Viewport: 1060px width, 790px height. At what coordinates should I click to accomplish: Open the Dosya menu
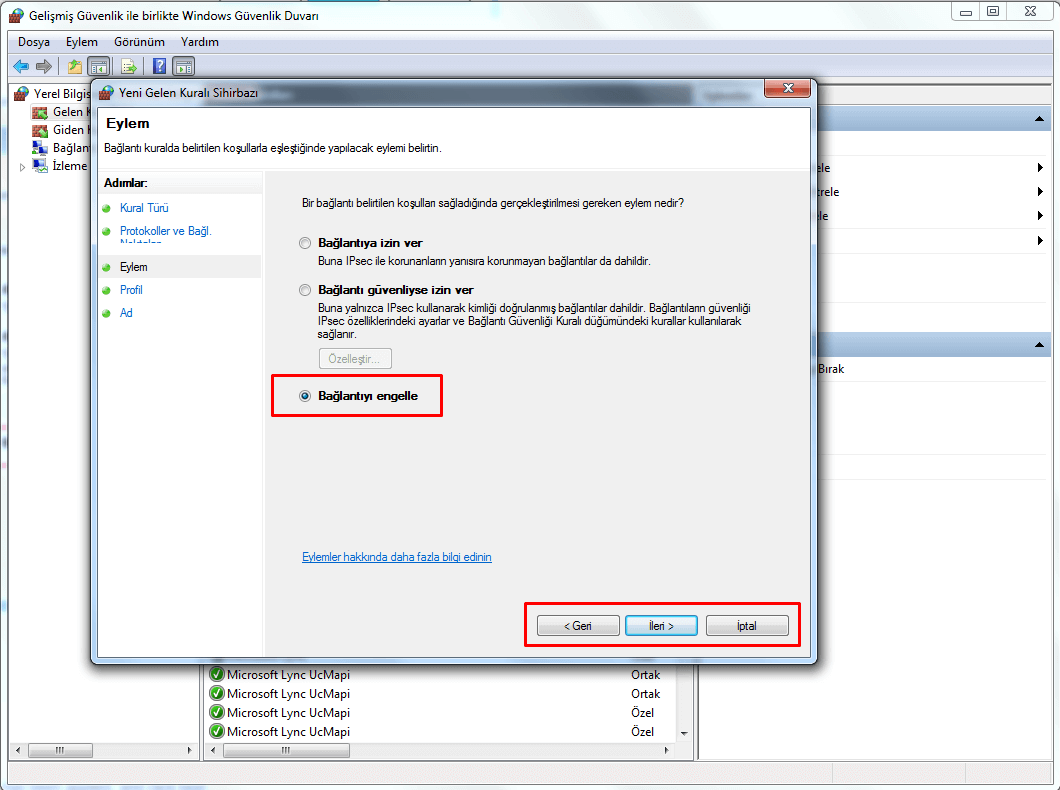(34, 42)
